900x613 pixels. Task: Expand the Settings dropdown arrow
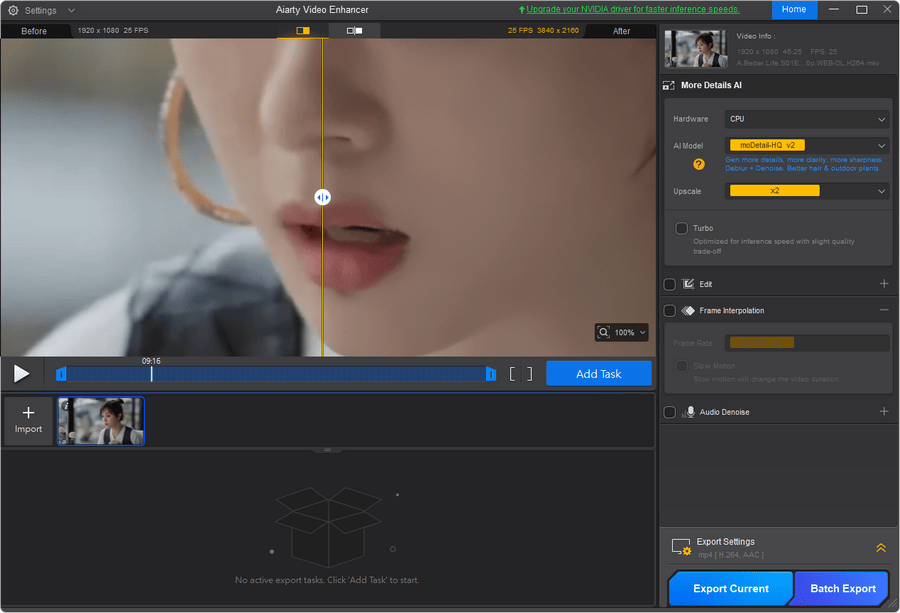point(71,10)
